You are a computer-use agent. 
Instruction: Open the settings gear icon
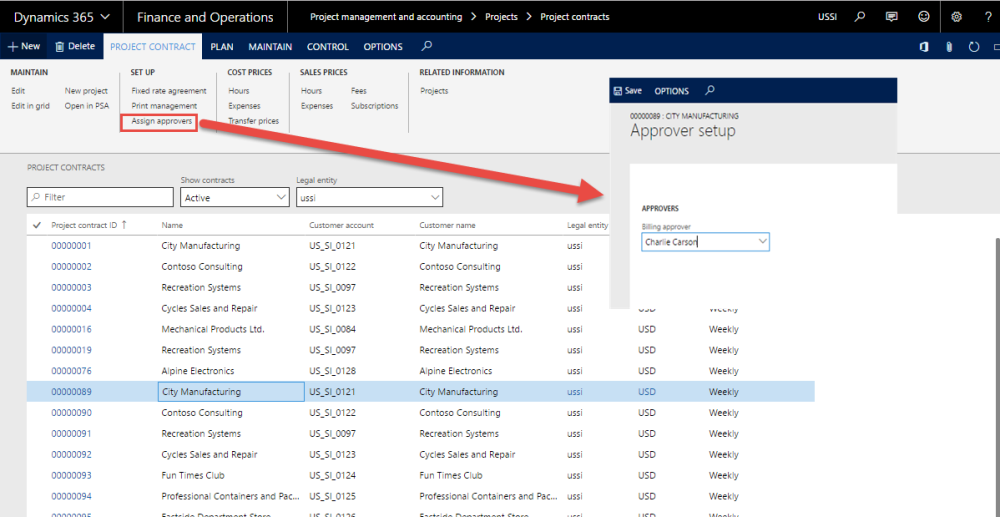coord(957,17)
